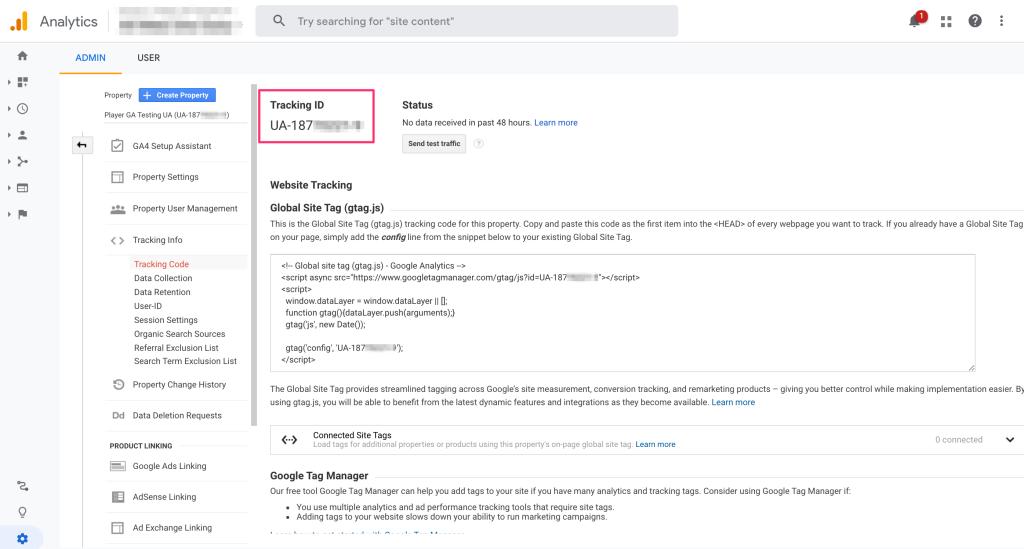The width and height of the screenshot is (1024, 549).
Task: Select Tracking Code in Tracking Info
Action: coord(161,264)
